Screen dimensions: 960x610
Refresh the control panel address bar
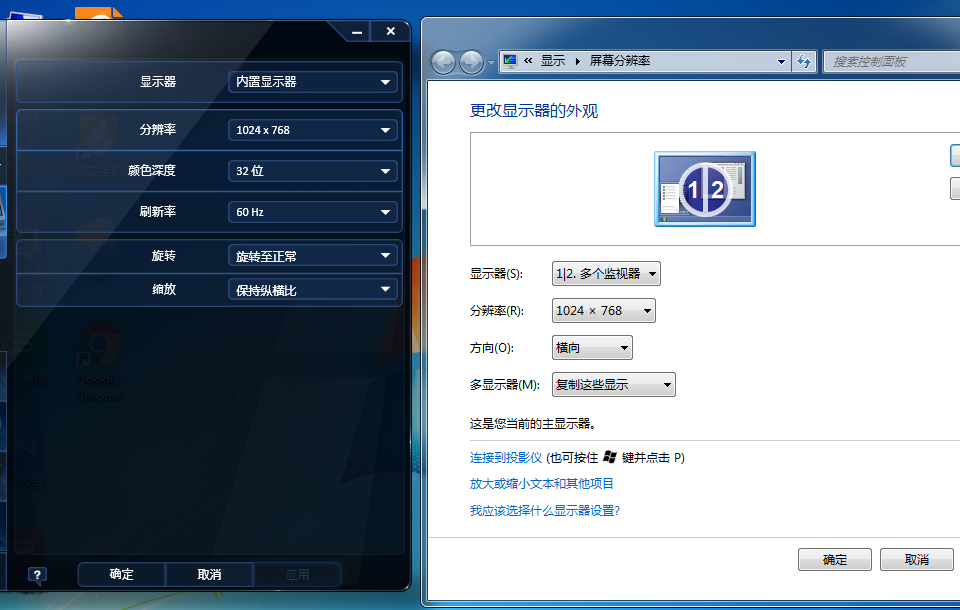point(804,61)
